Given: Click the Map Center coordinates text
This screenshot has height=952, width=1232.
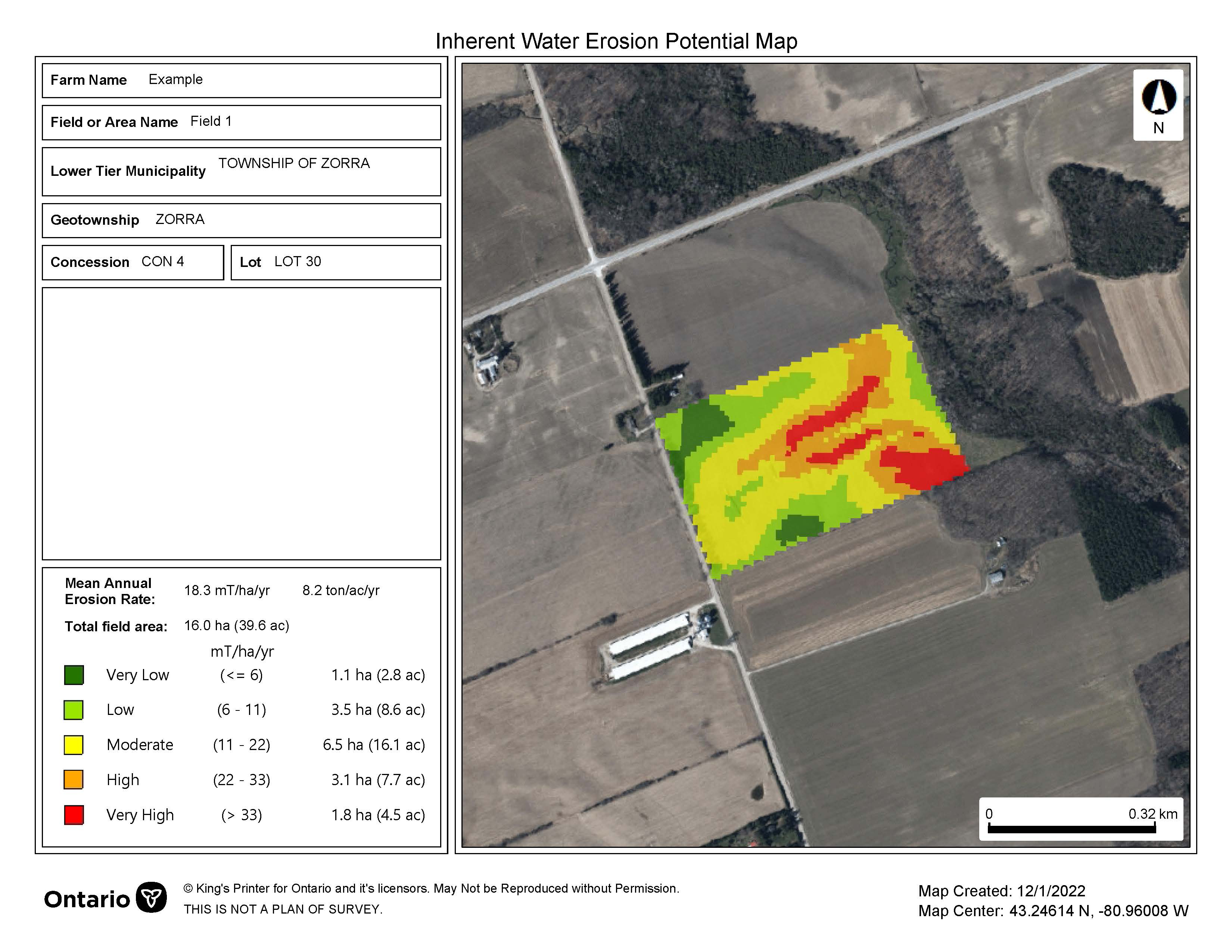Looking at the screenshot, I should pos(1053,911).
